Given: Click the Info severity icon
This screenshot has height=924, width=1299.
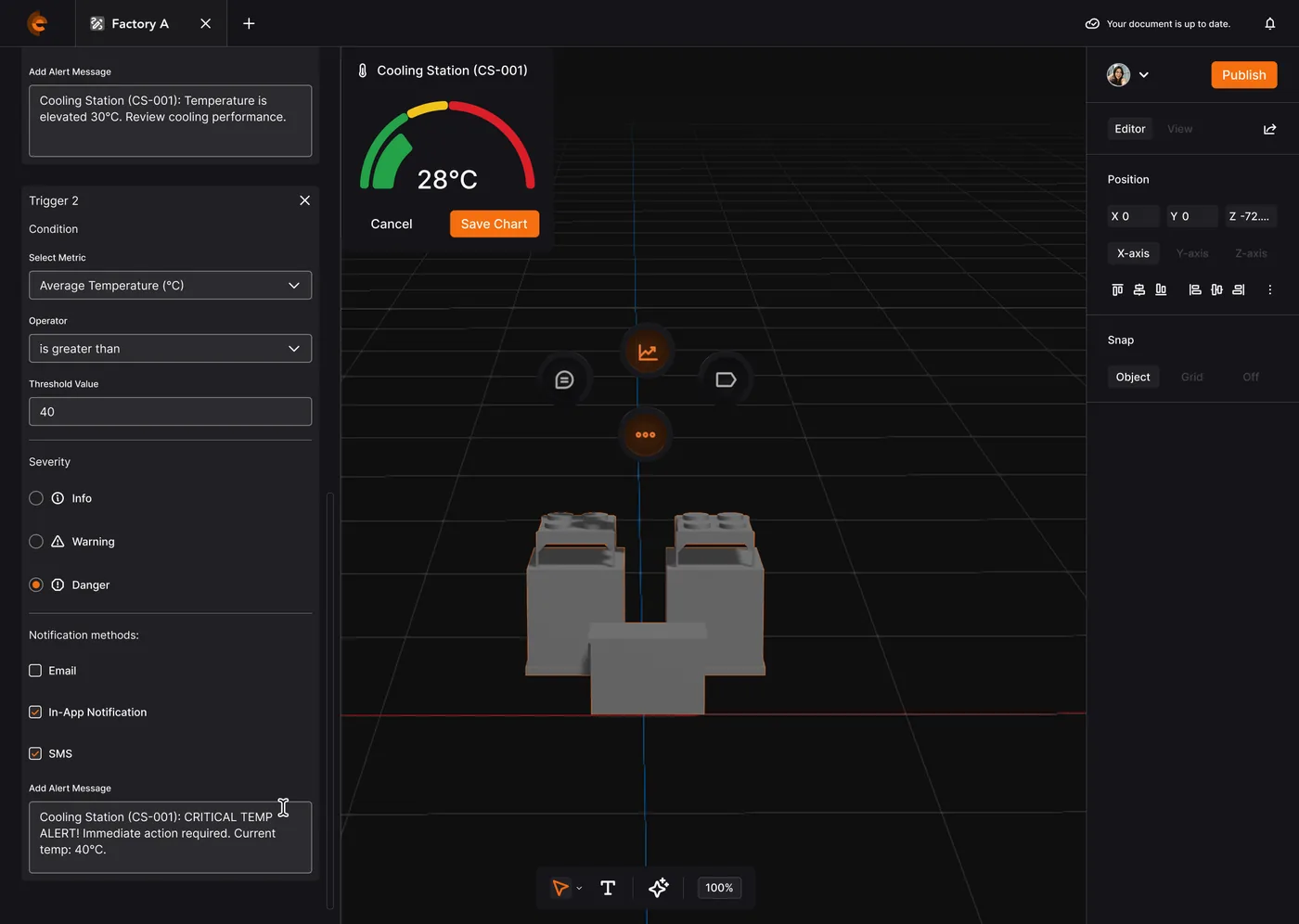Looking at the screenshot, I should [58, 498].
